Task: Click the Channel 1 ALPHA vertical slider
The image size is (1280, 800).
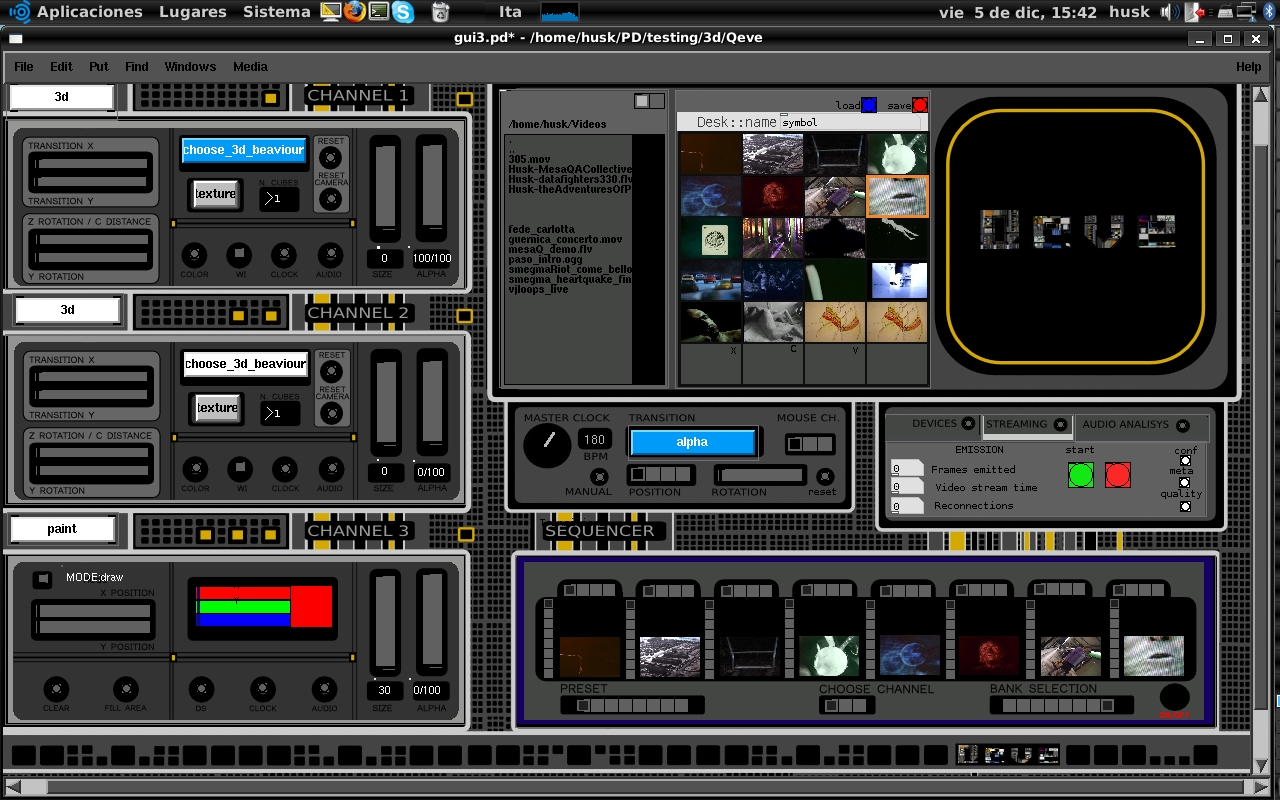Action: pos(432,190)
